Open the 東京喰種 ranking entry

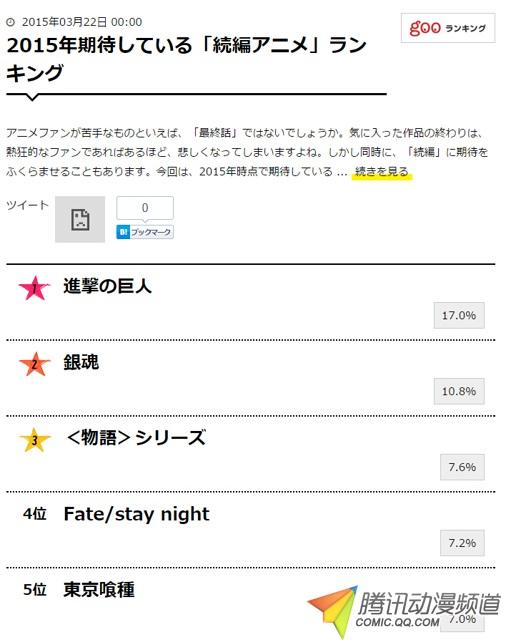point(99,589)
